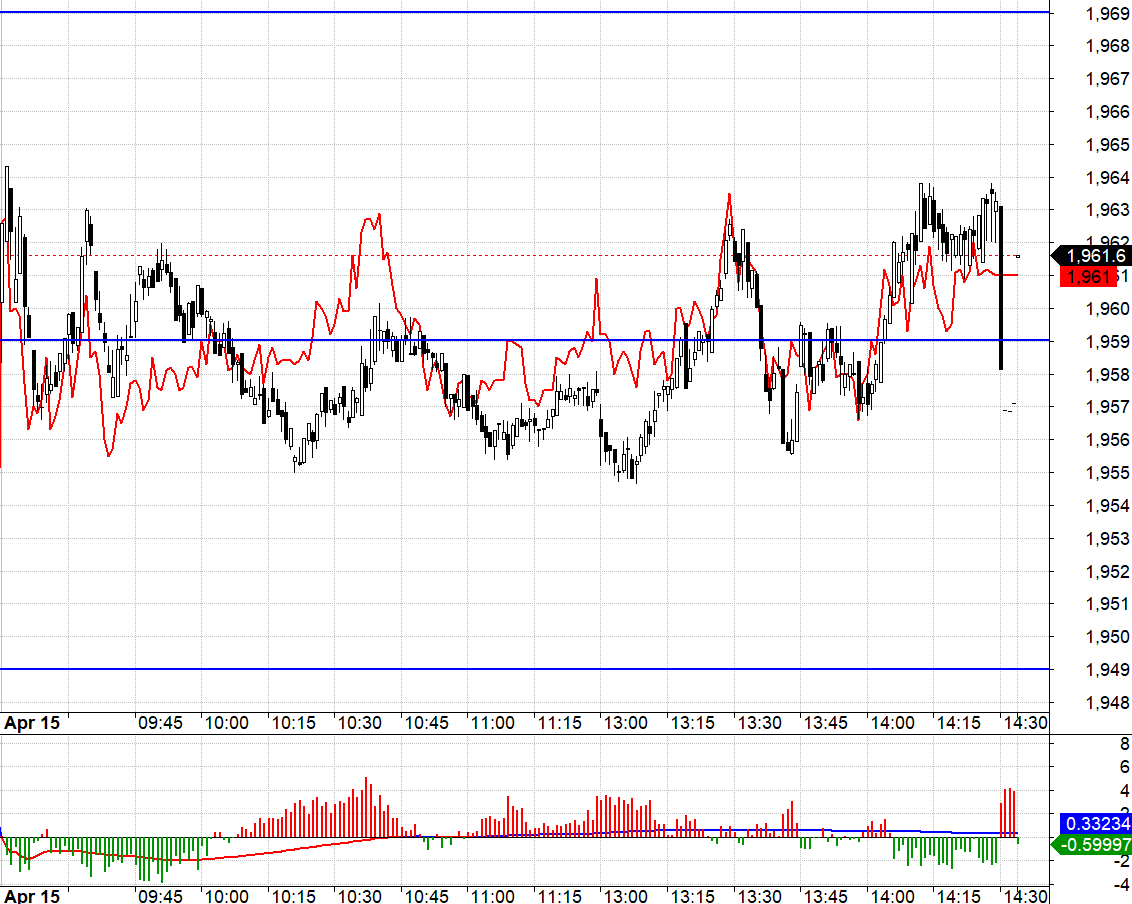
Task: Click 14:30 on the bottom indicator time axis
Action: 1025,895
